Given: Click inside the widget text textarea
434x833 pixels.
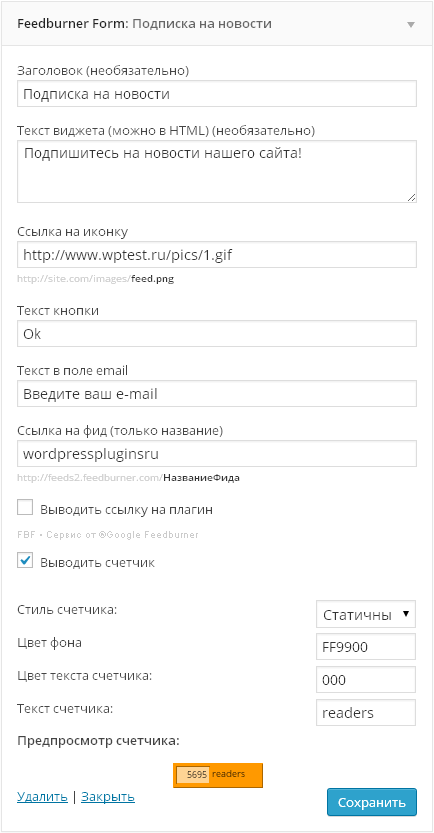Looking at the screenshot, I should [217, 172].
